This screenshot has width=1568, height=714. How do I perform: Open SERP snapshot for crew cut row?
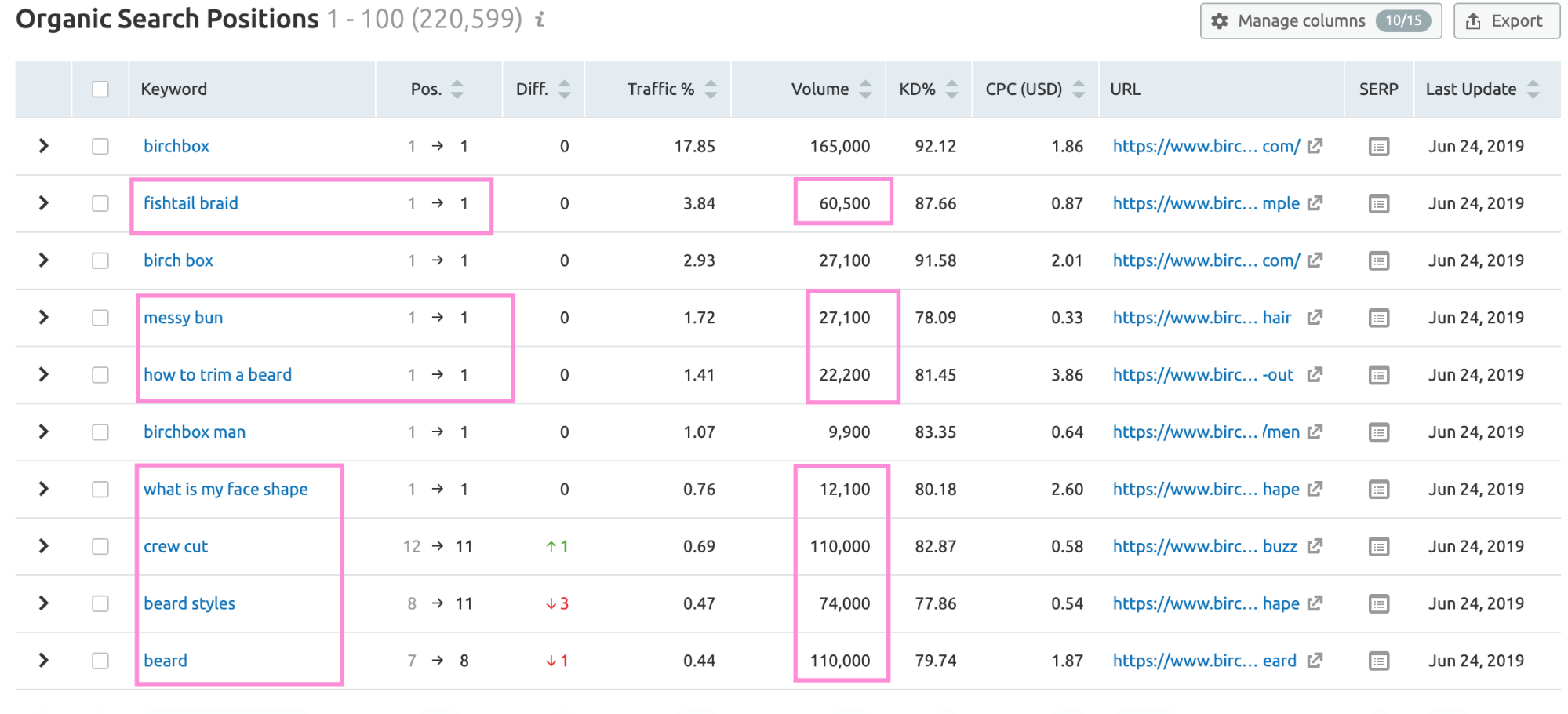coord(1378,547)
